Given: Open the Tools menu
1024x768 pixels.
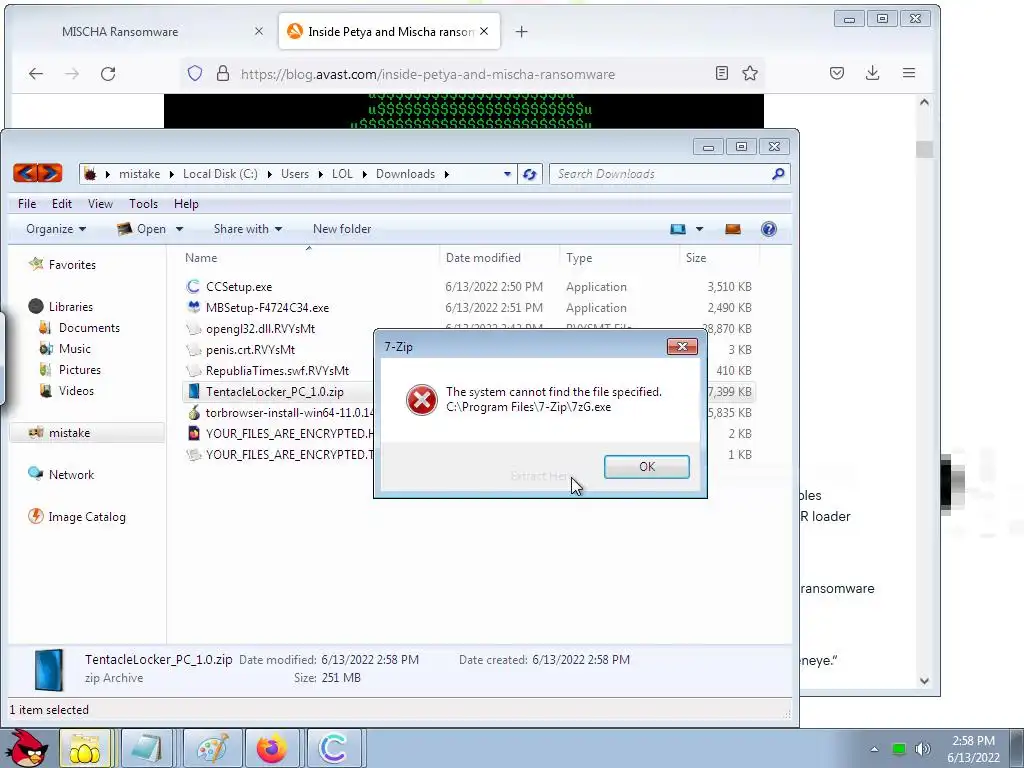Looking at the screenshot, I should 143,204.
